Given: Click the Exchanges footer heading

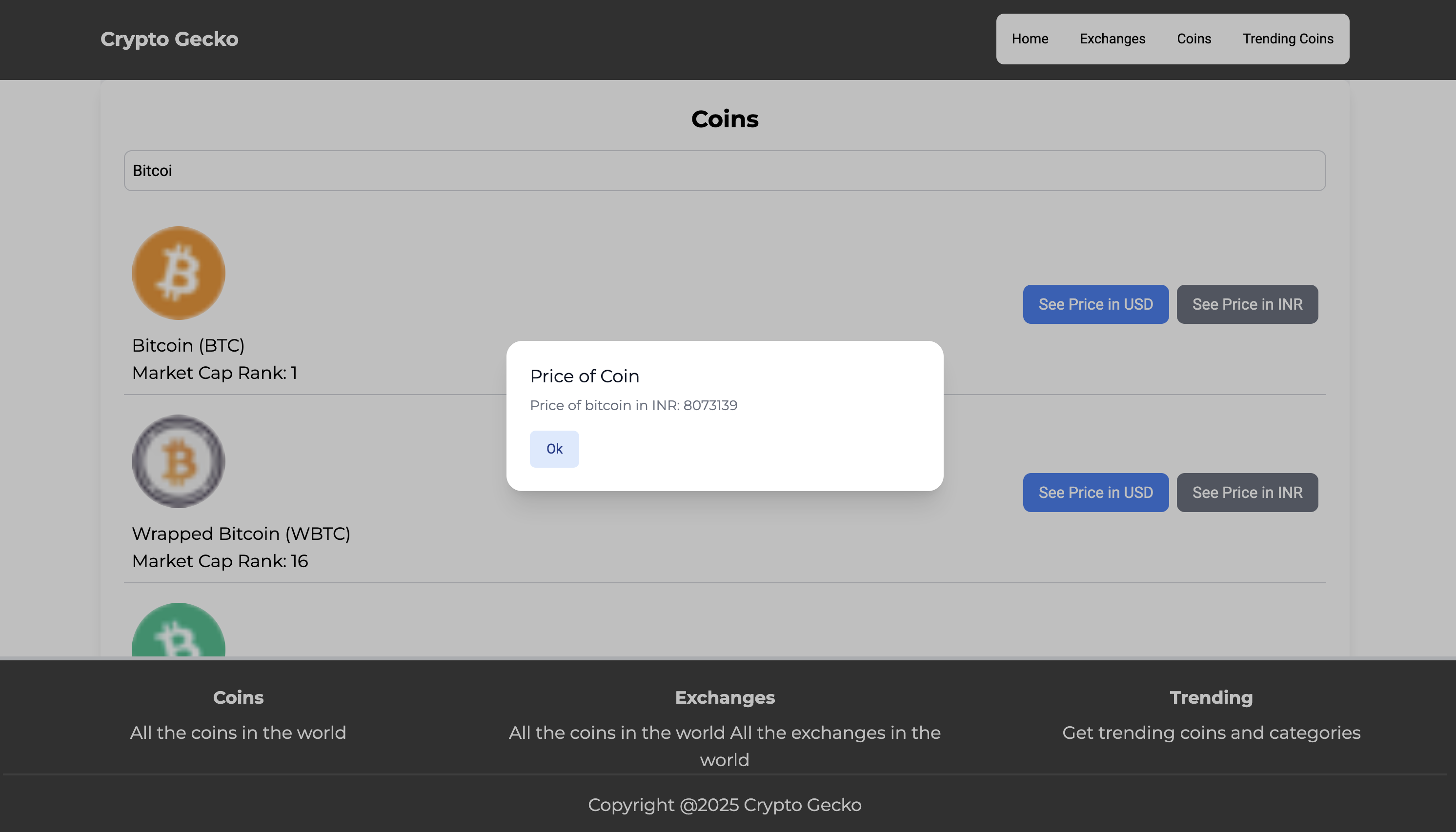Looking at the screenshot, I should point(724,698).
